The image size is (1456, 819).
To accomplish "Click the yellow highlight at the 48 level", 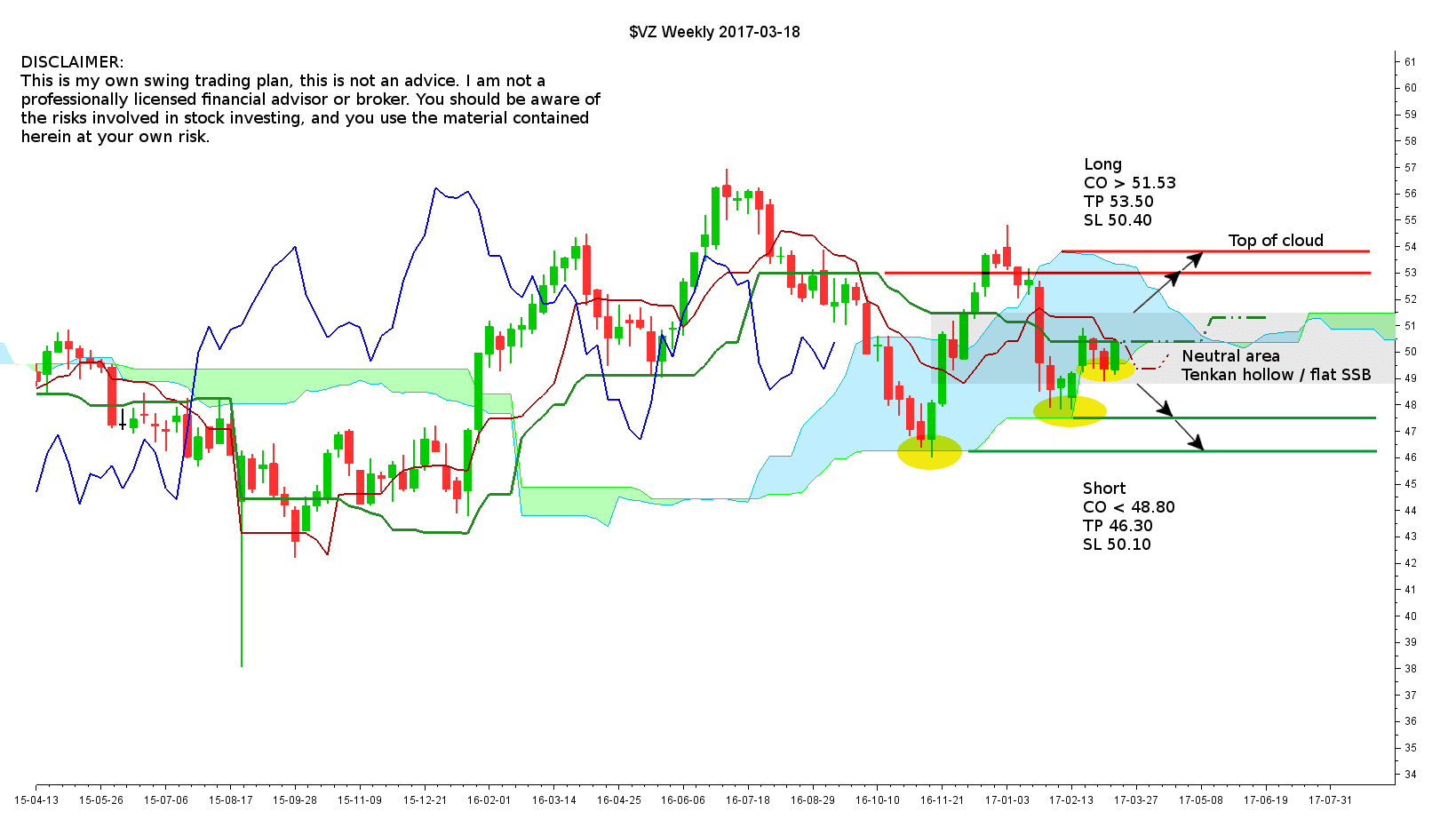I will tap(1070, 411).
